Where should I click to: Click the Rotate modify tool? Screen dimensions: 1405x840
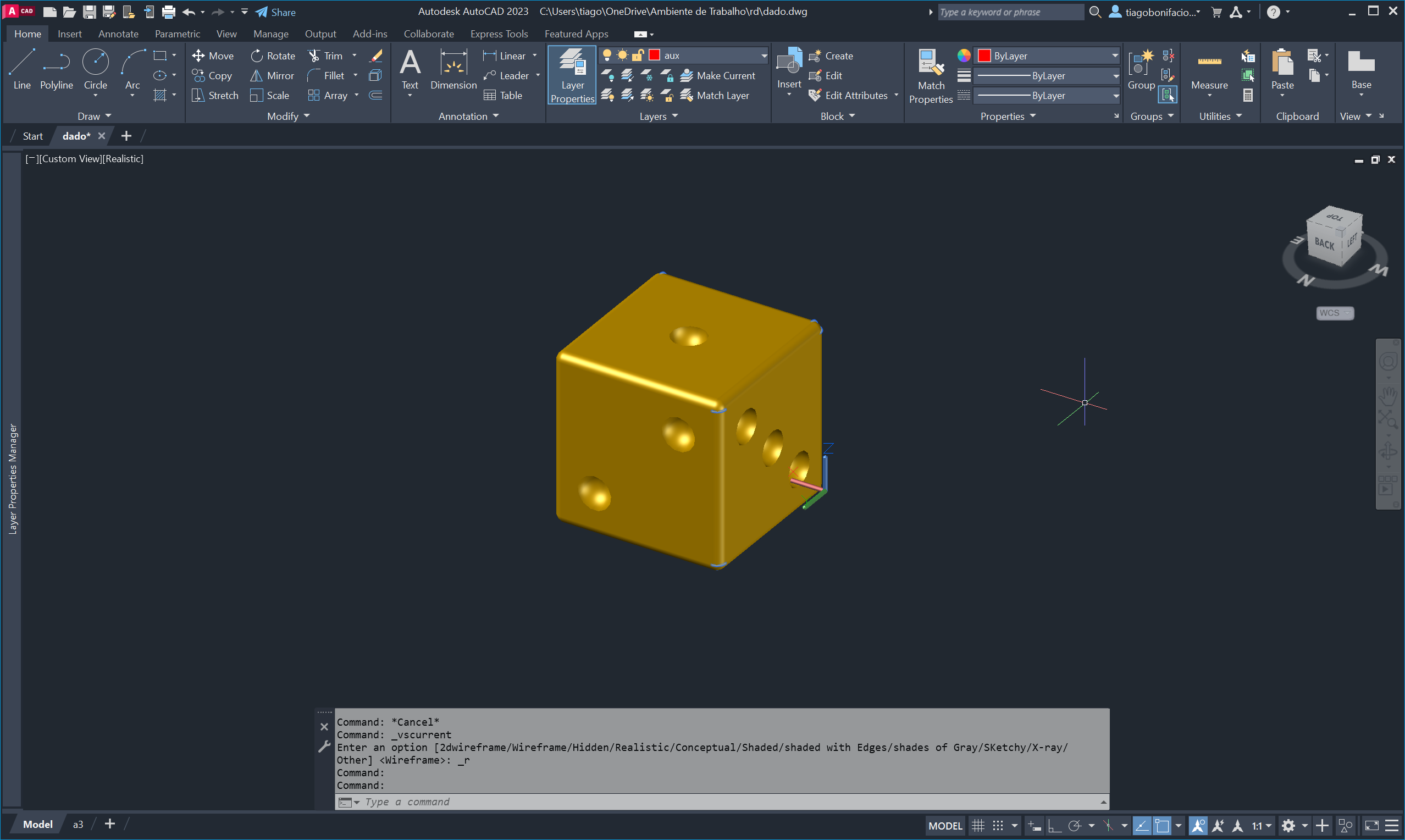pos(273,56)
